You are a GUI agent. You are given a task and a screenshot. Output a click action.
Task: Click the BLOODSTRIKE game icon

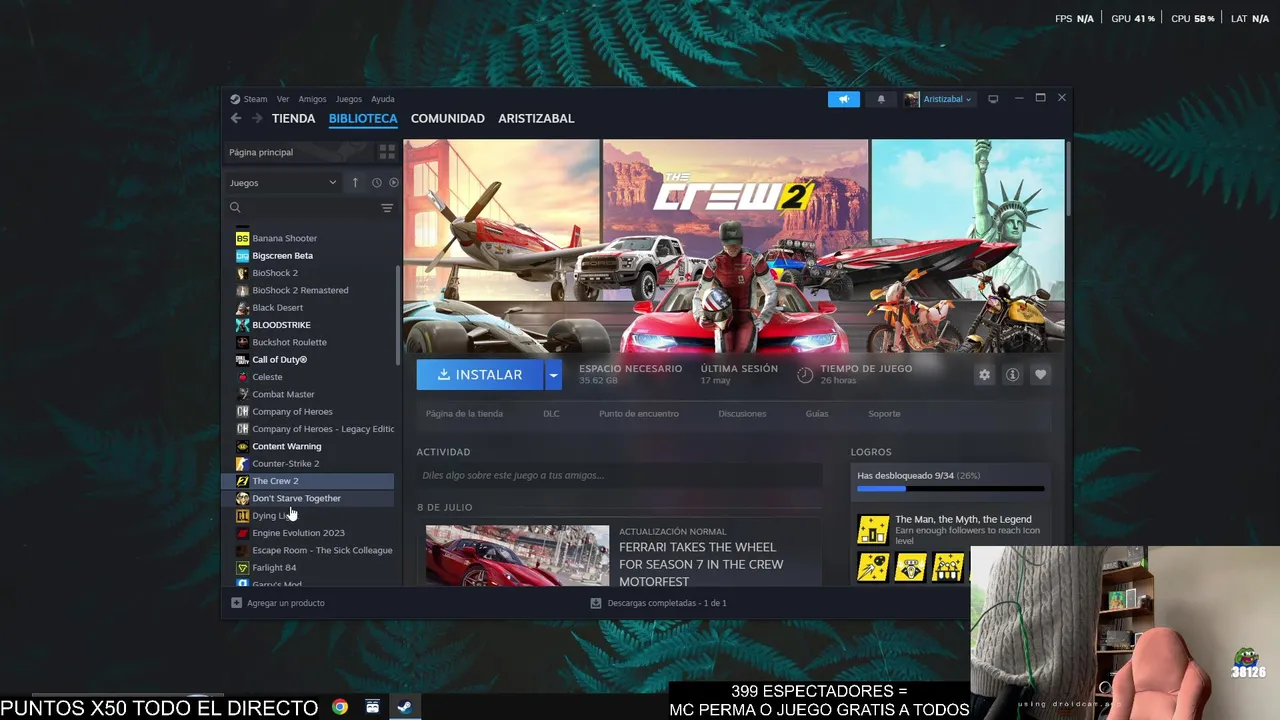[242, 325]
